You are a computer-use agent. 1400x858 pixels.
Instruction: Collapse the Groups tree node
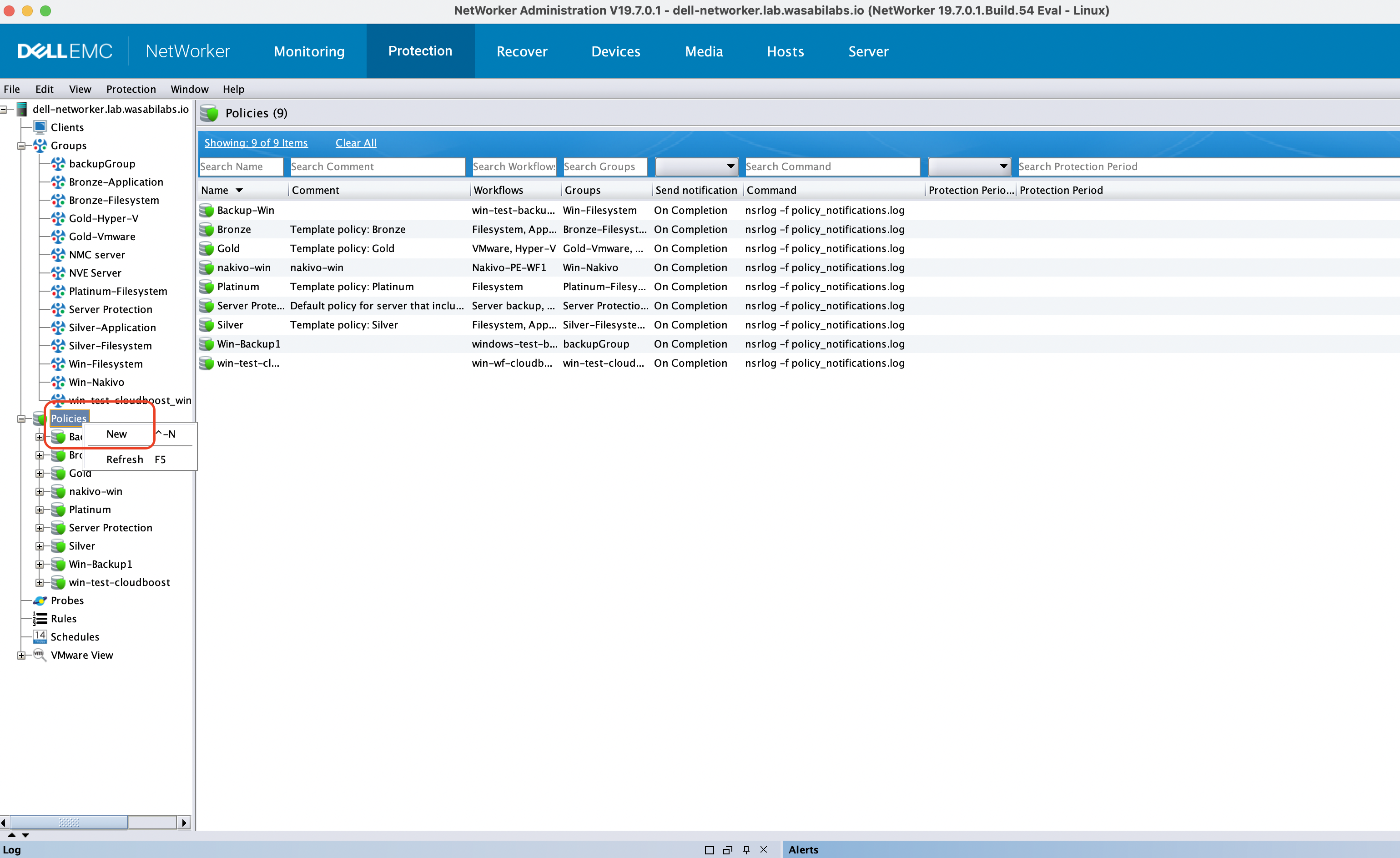21,146
